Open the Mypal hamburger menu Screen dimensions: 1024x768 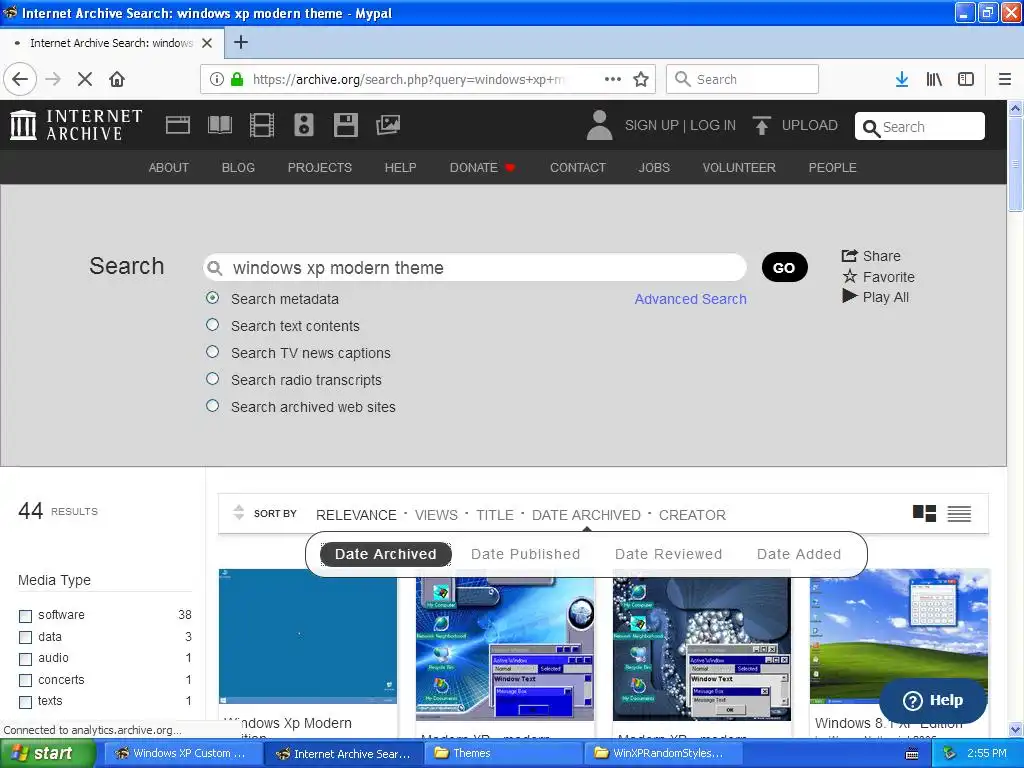pos(1005,80)
